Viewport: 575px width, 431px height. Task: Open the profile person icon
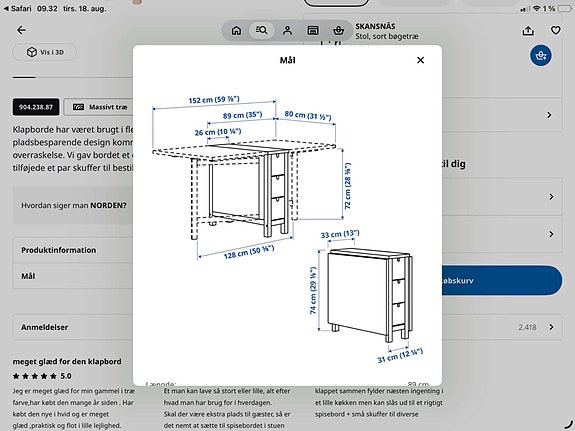[288, 30]
